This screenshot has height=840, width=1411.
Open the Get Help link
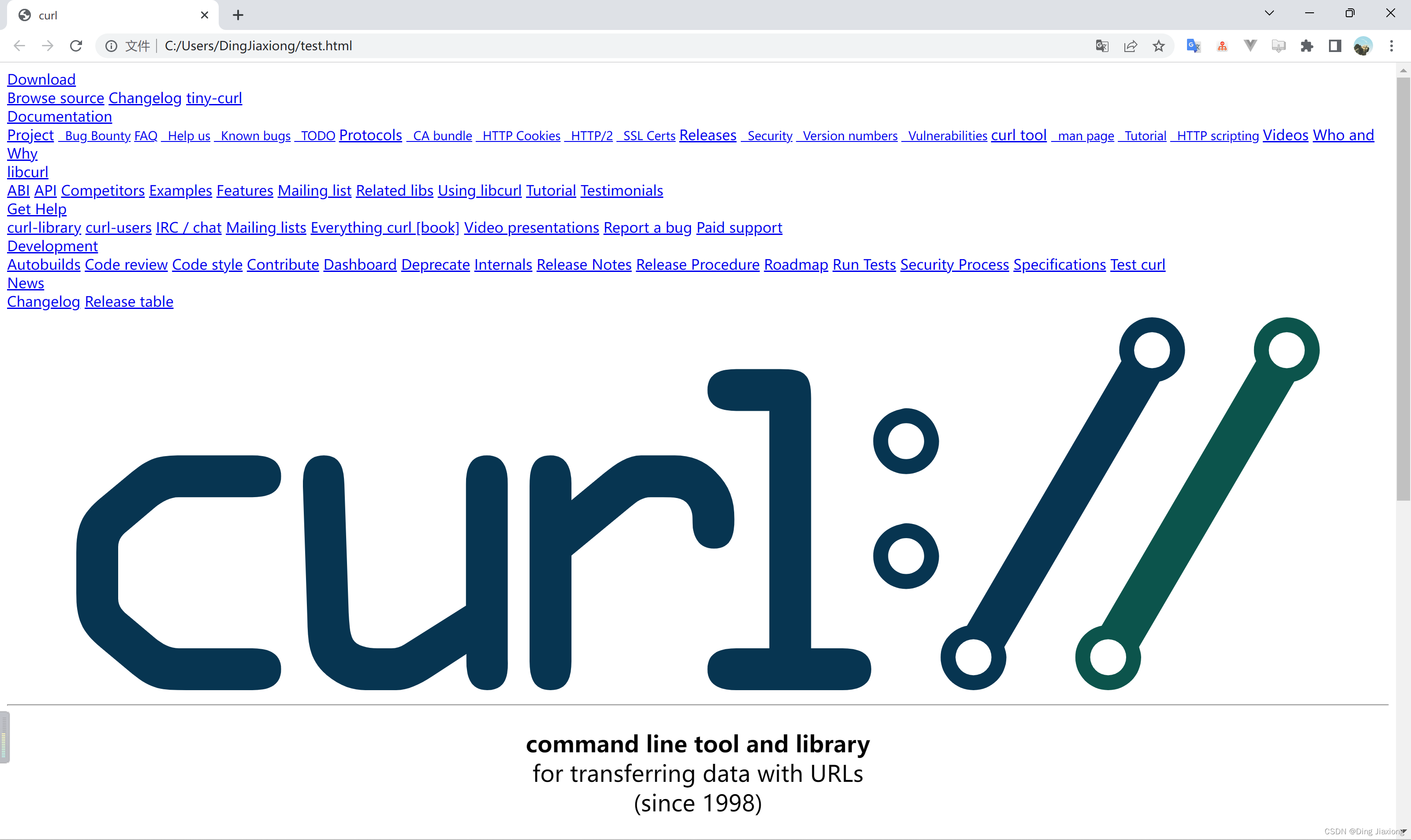click(x=37, y=209)
